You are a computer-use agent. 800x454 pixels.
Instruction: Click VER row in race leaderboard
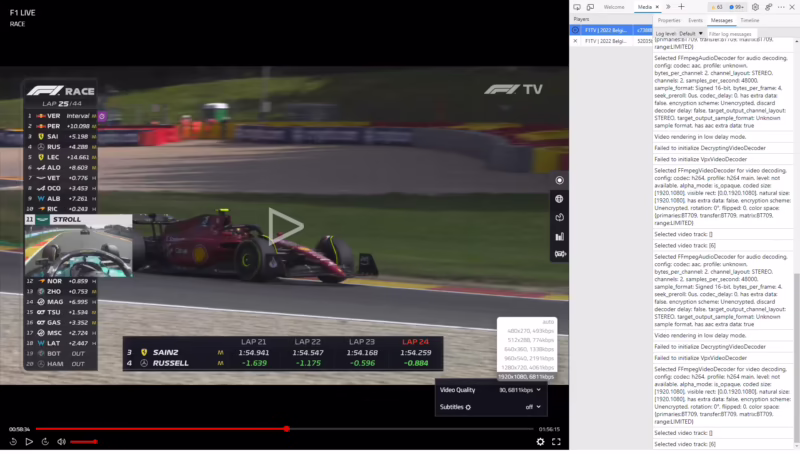tap(61, 116)
